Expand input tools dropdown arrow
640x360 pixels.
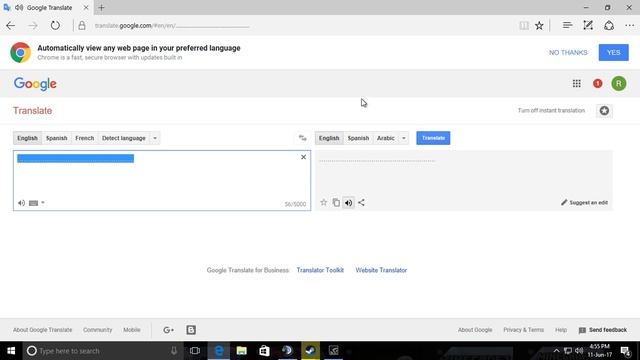43,202
